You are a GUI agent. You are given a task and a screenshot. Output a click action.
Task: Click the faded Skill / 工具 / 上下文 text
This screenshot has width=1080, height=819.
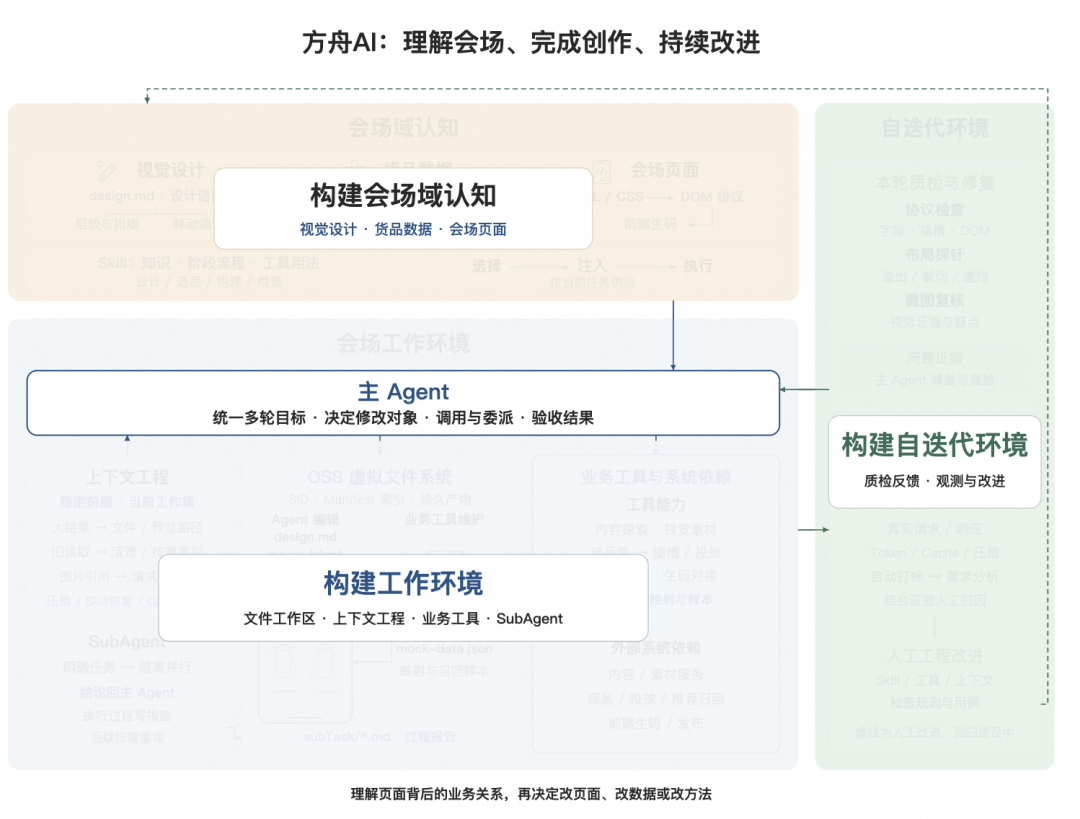(935, 680)
